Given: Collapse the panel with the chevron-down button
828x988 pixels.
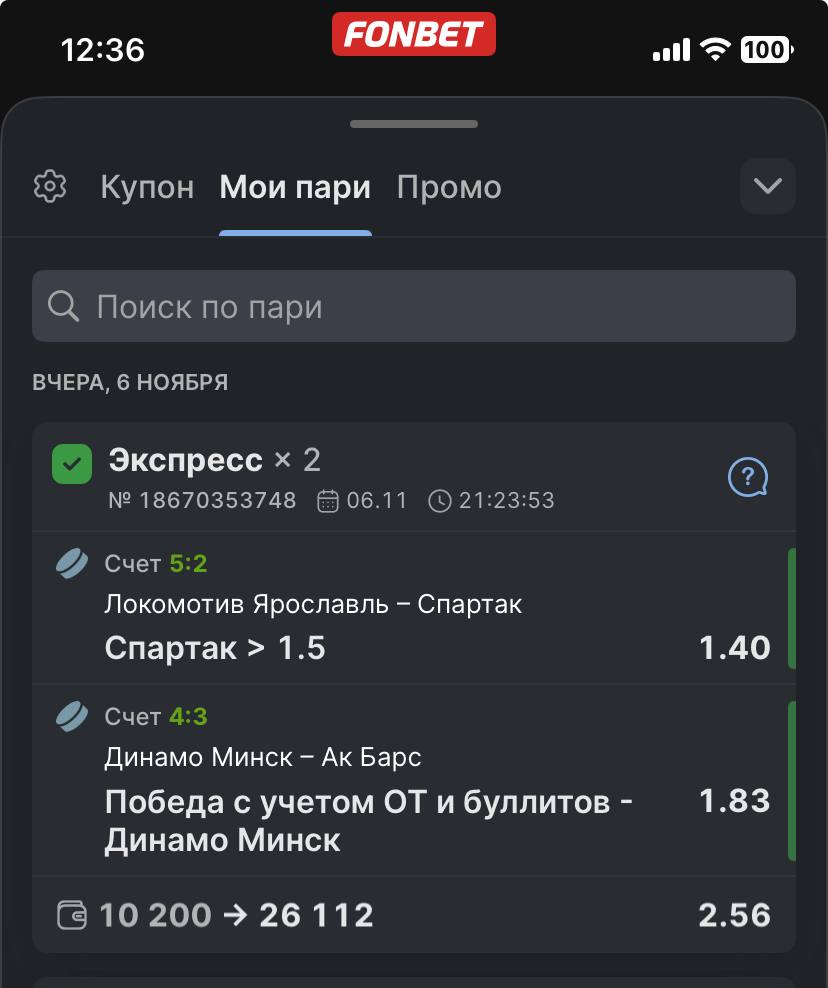Looking at the screenshot, I should tap(767, 186).
